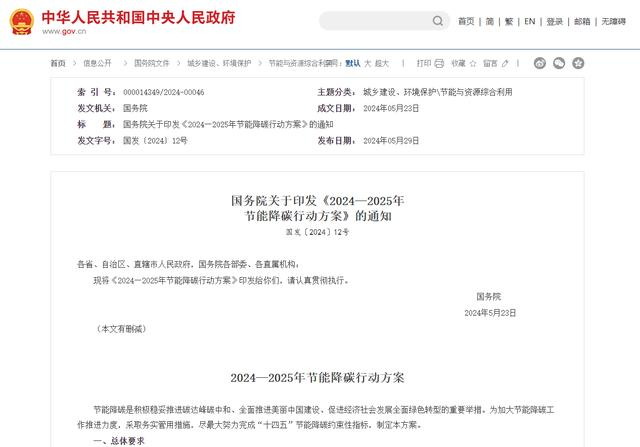Select extra large font size 超大

pos(382,63)
